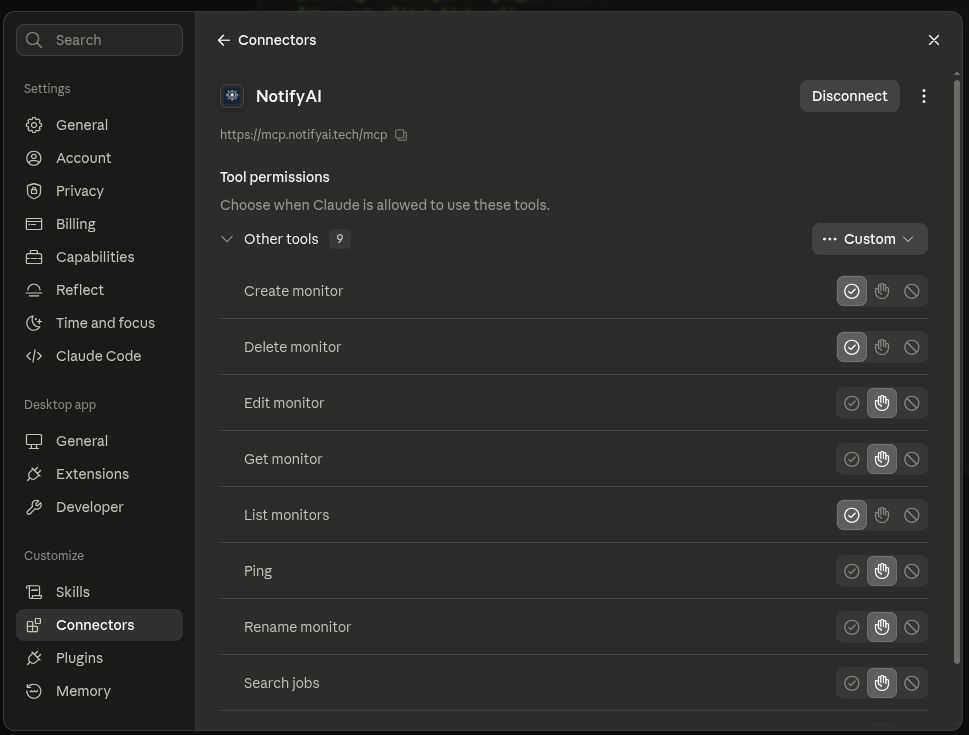Block the Create monitor tool

coord(912,291)
